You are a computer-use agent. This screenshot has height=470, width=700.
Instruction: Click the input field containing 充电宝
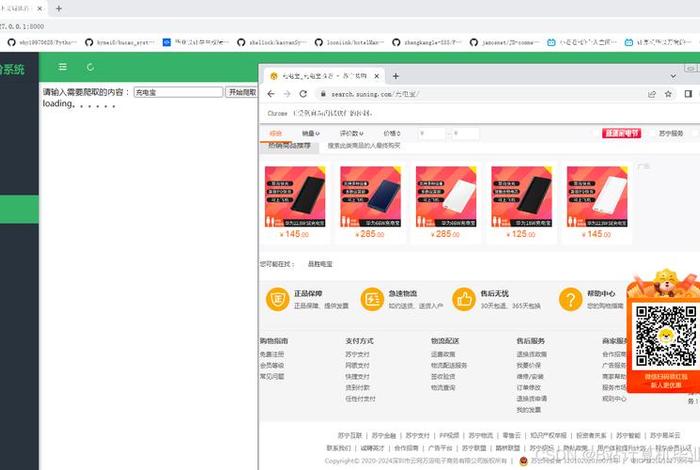[178, 92]
